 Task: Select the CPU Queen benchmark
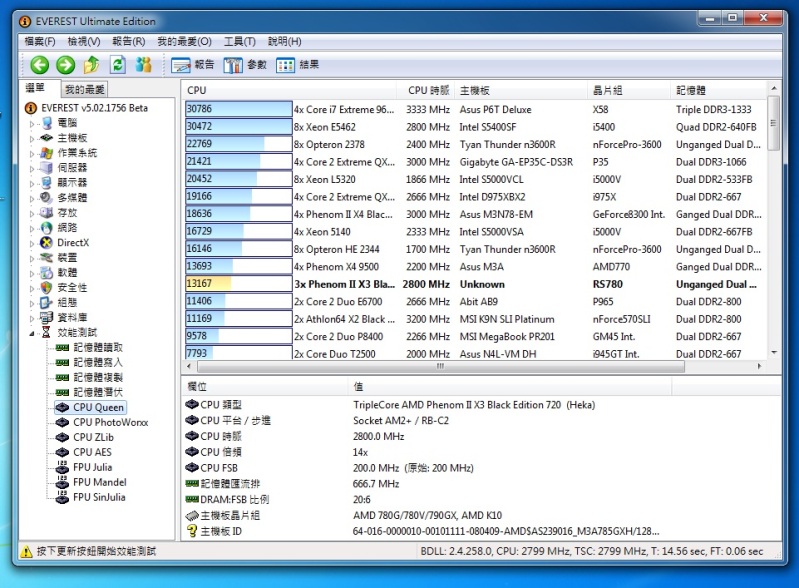pyautogui.click(x=98, y=408)
